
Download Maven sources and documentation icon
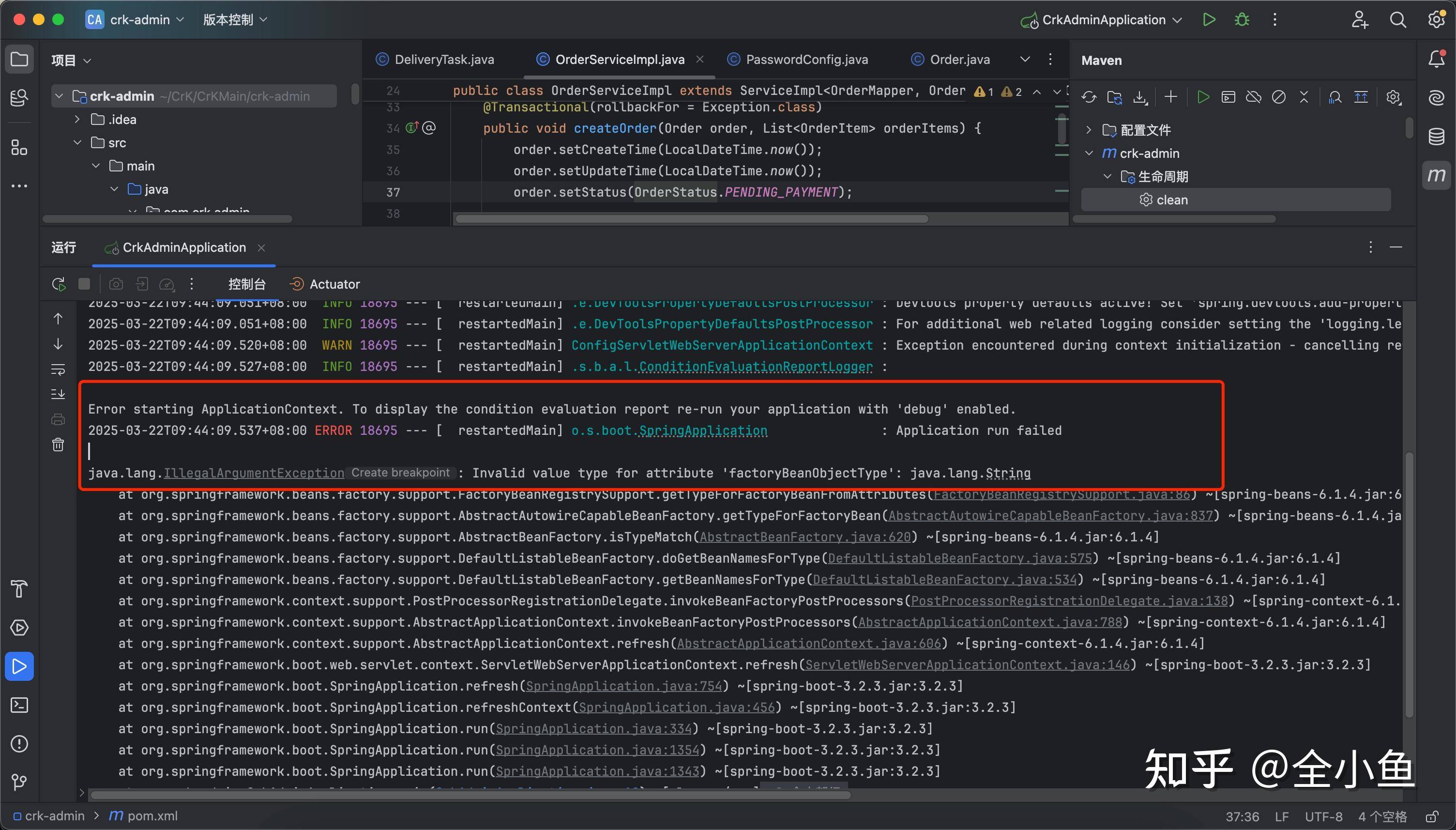pos(1140,97)
